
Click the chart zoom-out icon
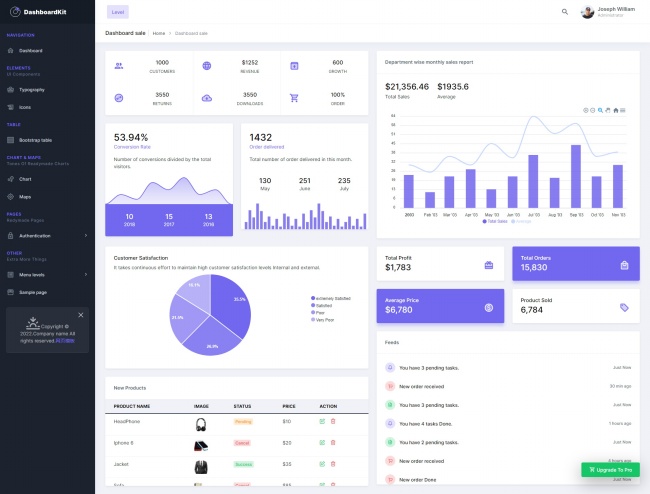coord(593,110)
